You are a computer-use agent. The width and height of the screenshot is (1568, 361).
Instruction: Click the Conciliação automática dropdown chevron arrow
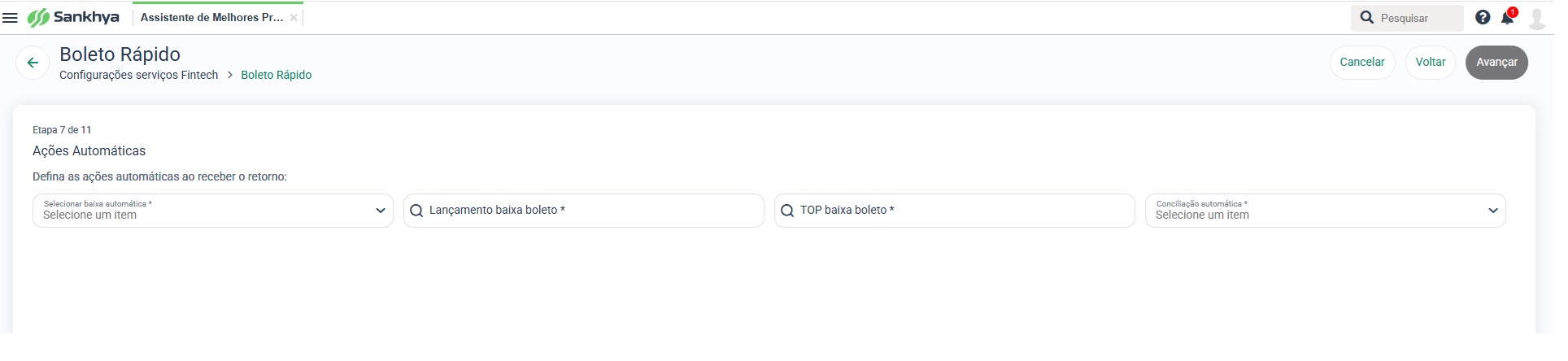click(1493, 211)
